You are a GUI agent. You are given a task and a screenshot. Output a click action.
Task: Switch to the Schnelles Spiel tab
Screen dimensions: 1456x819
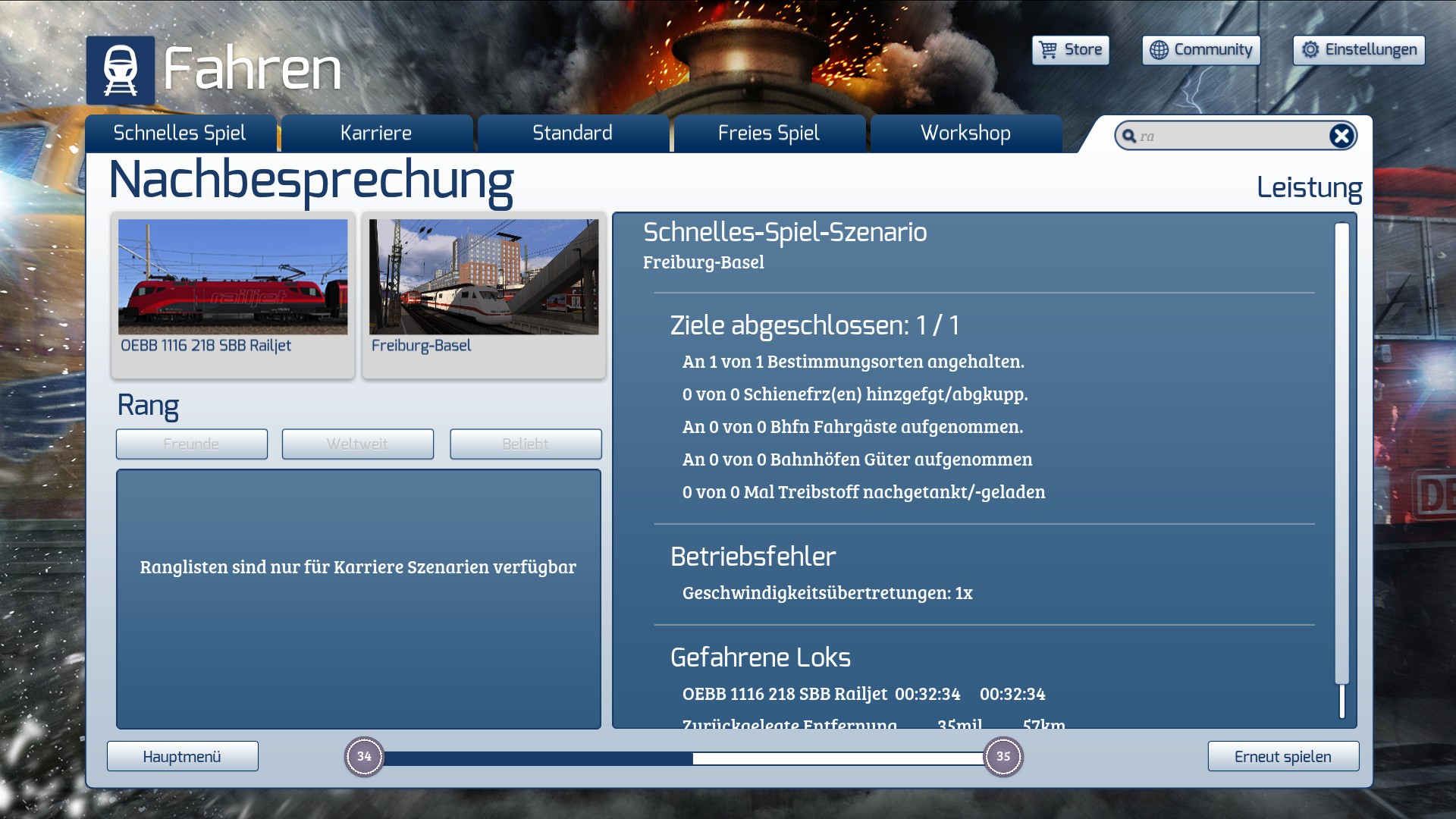coord(180,133)
